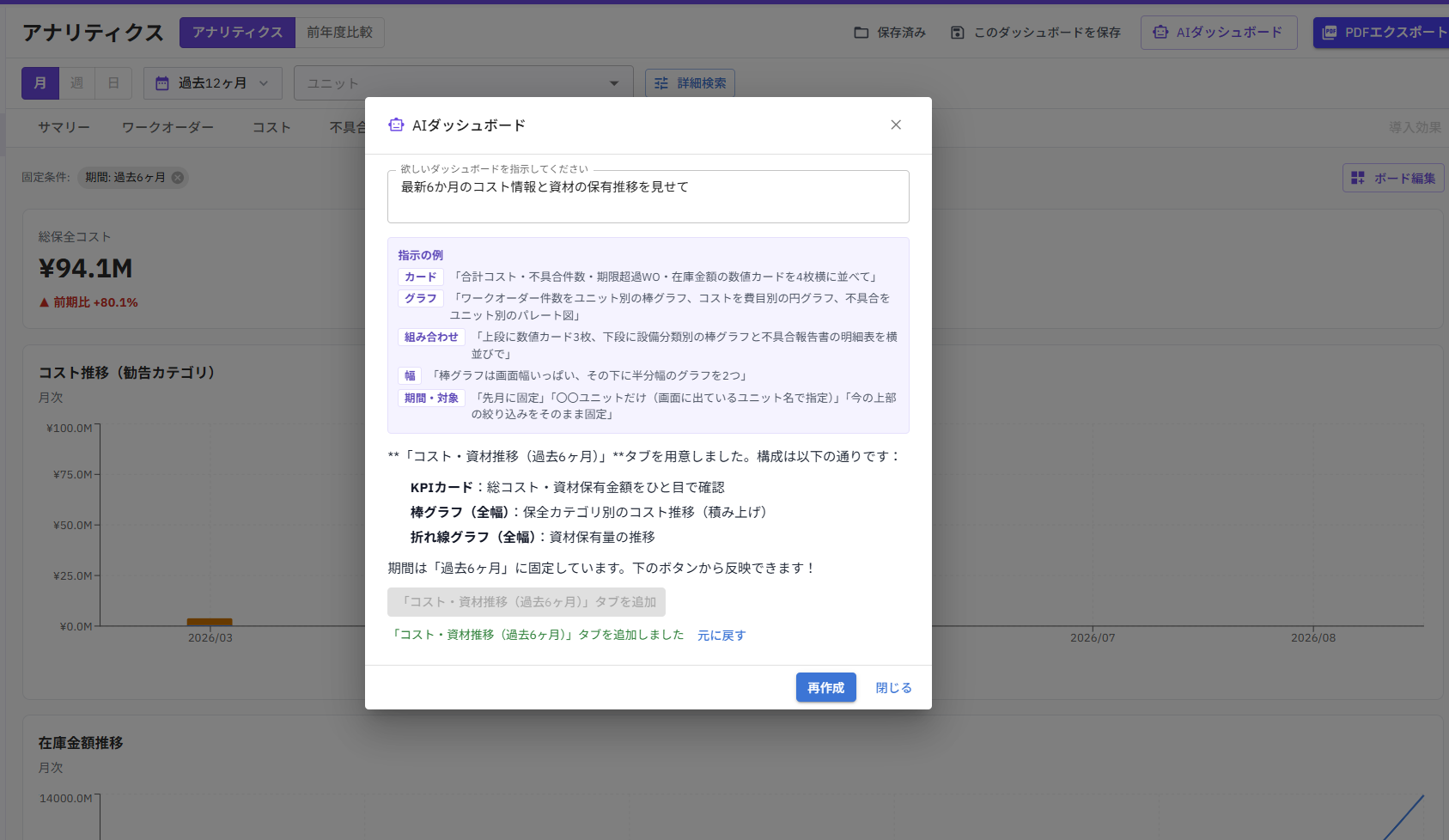Click the 2026/08 axis label

click(x=1313, y=638)
